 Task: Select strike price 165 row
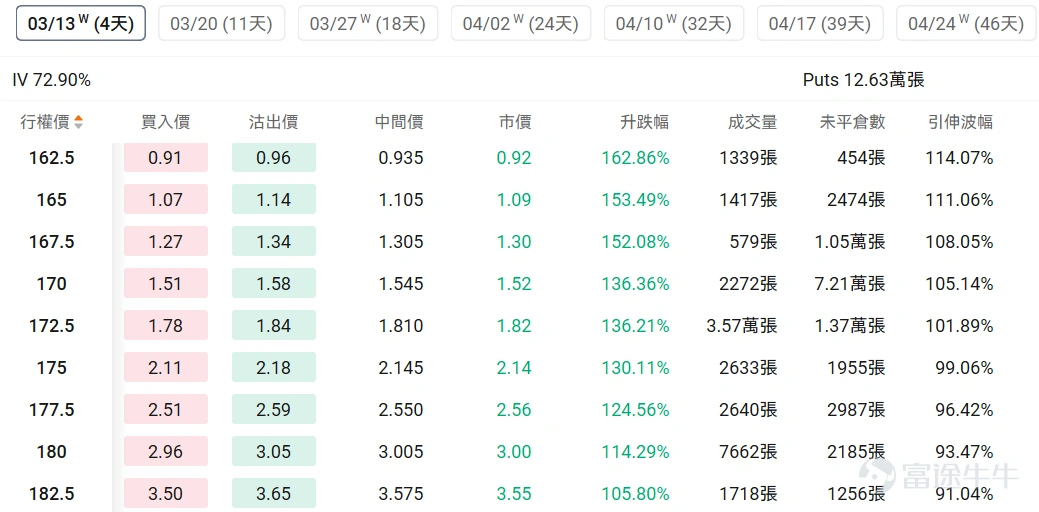tap(520, 199)
